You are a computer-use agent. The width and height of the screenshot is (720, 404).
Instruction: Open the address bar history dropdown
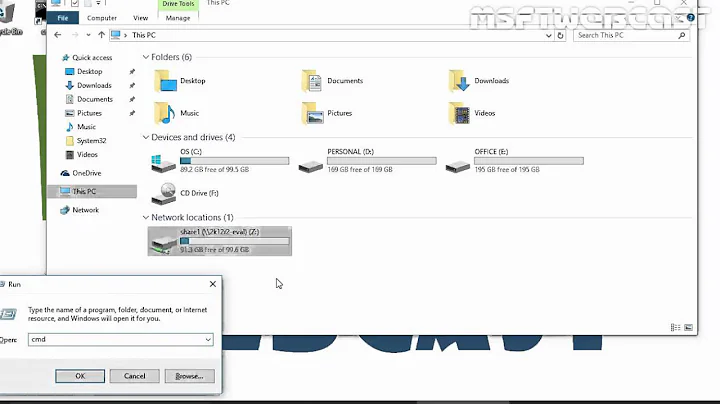click(548, 35)
